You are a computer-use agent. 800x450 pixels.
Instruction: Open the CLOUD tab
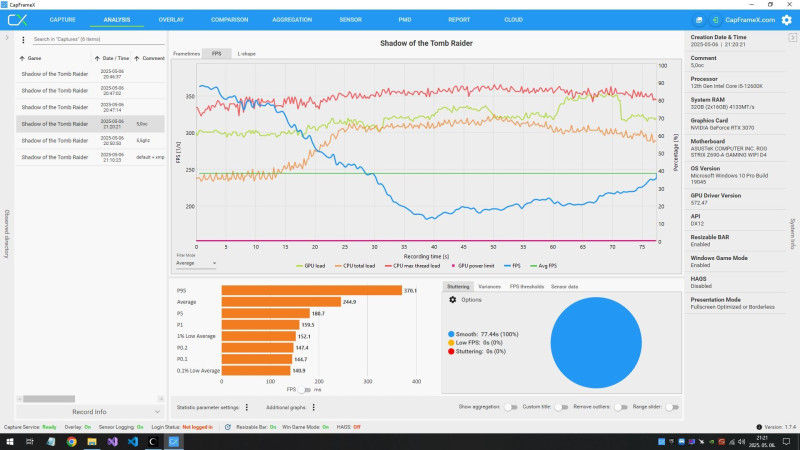pos(513,20)
